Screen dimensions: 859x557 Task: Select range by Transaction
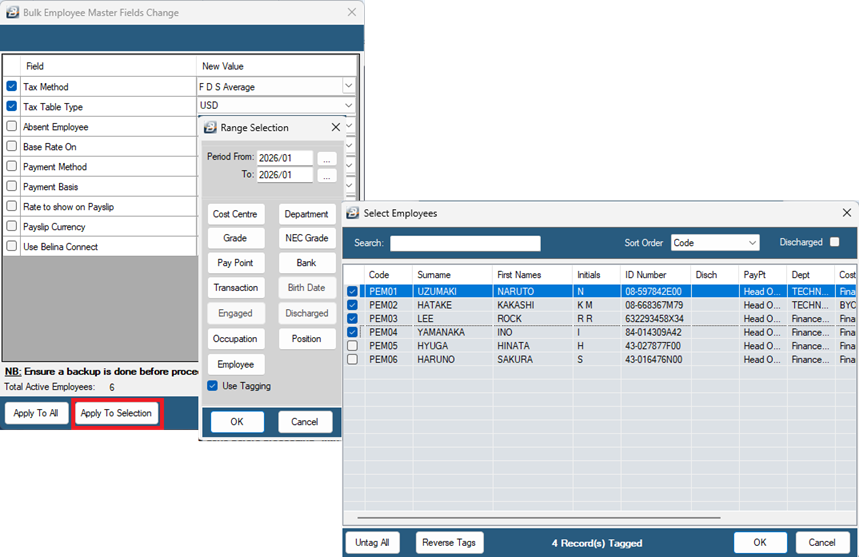[236, 288]
